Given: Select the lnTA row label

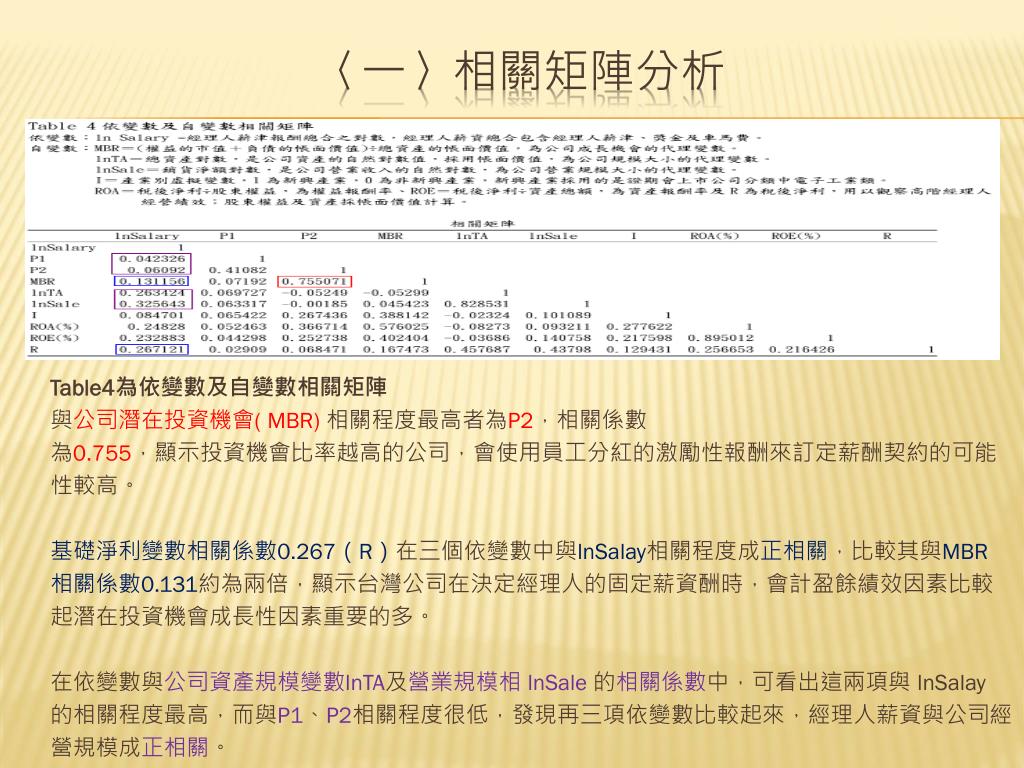Looking at the screenshot, I should pos(47,293).
